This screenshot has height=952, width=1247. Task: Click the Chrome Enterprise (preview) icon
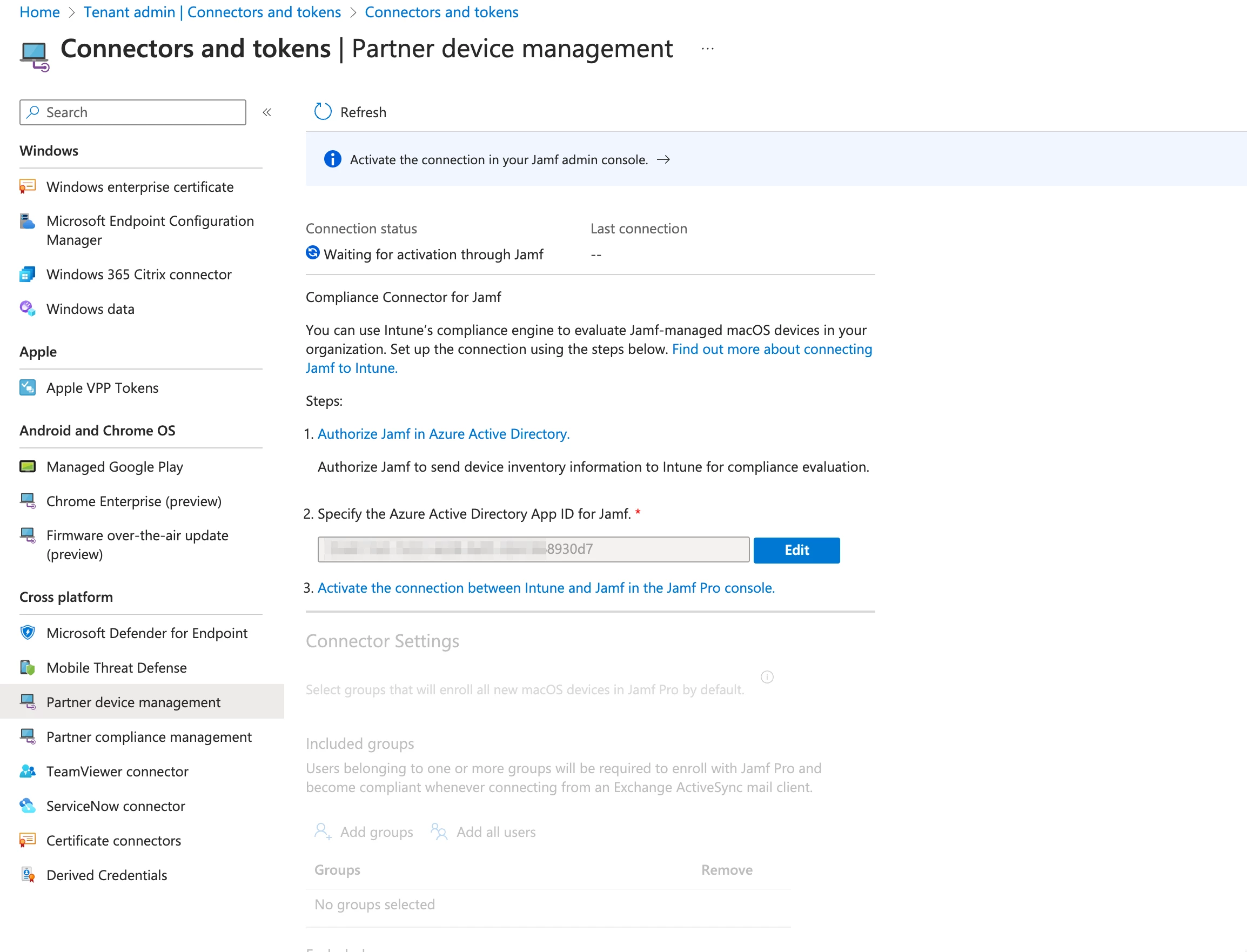click(x=27, y=501)
